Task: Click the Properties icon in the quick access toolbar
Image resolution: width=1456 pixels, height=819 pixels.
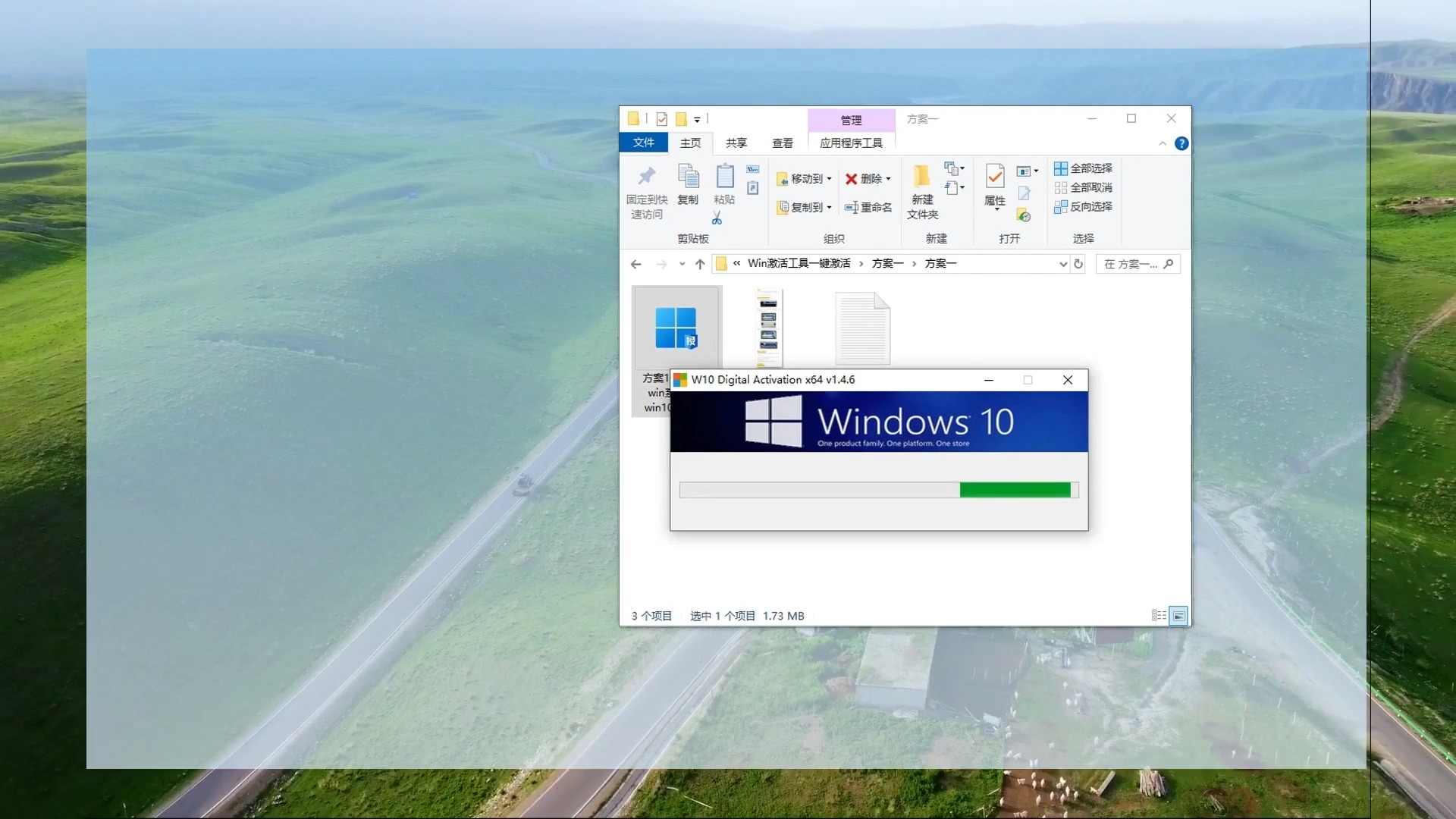Action: 662,119
